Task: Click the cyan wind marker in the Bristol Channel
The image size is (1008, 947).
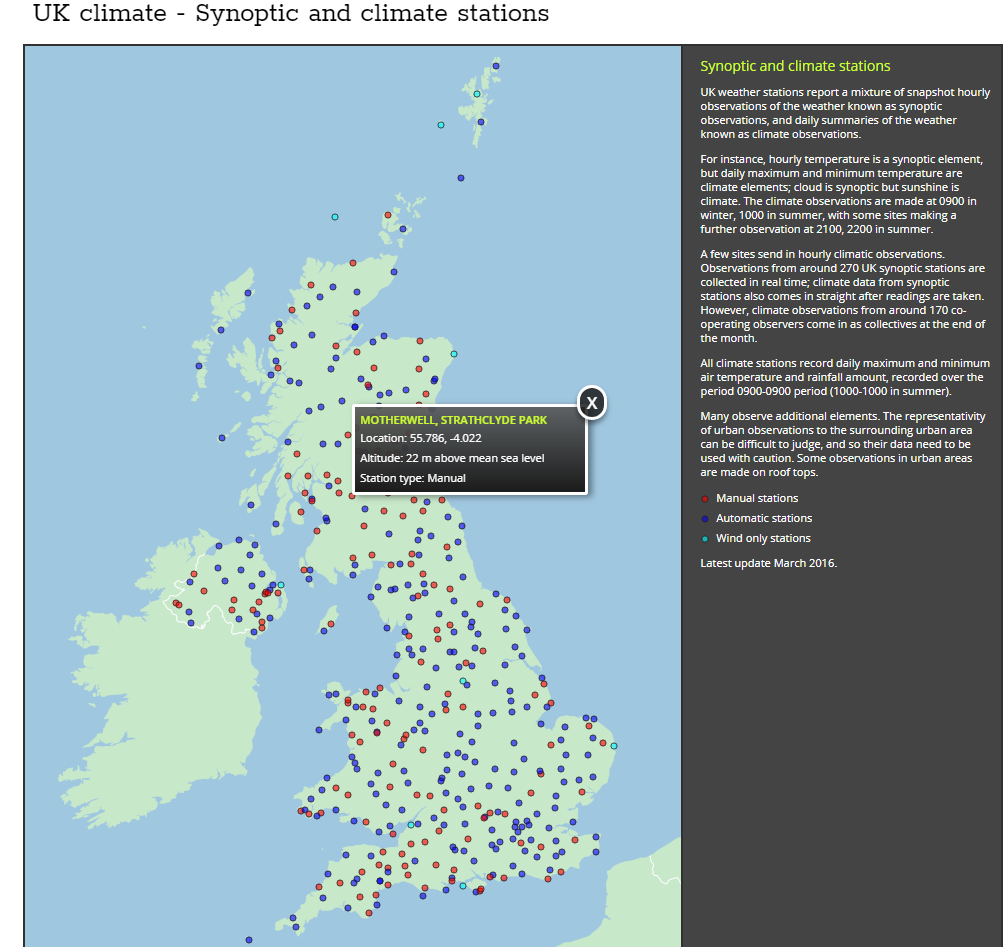Action: pyautogui.click(x=411, y=825)
